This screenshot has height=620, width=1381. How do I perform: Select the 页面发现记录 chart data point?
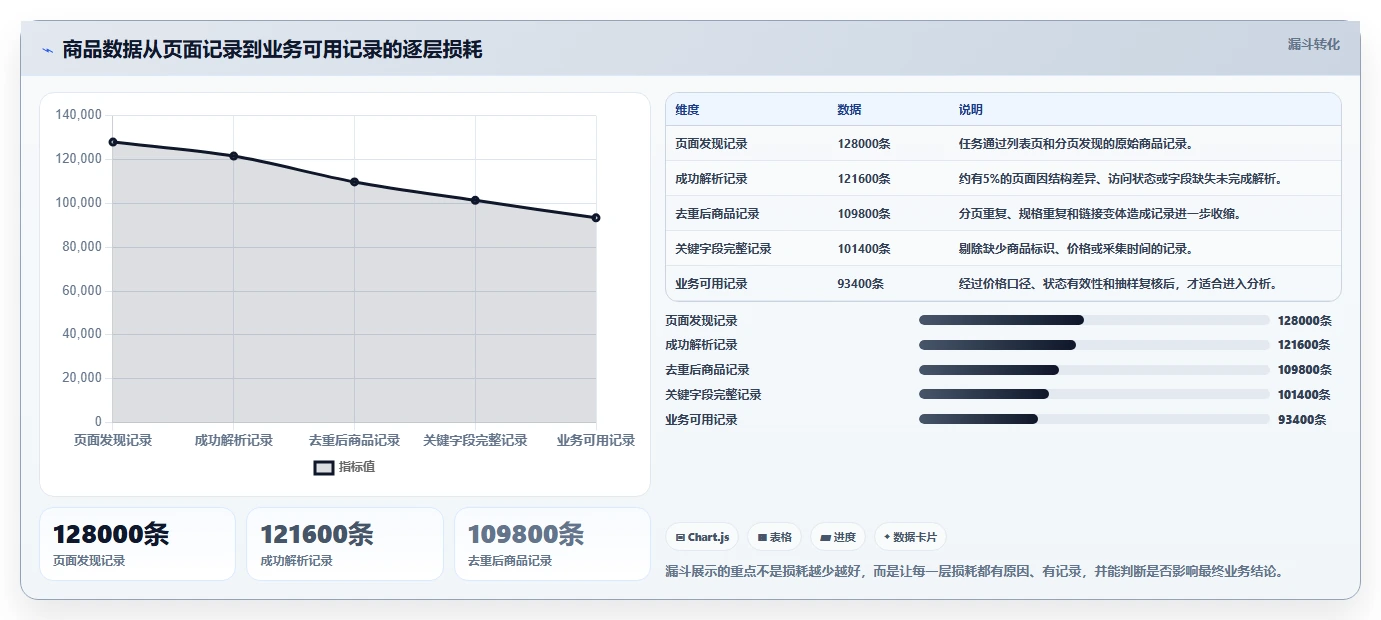tap(113, 142)
